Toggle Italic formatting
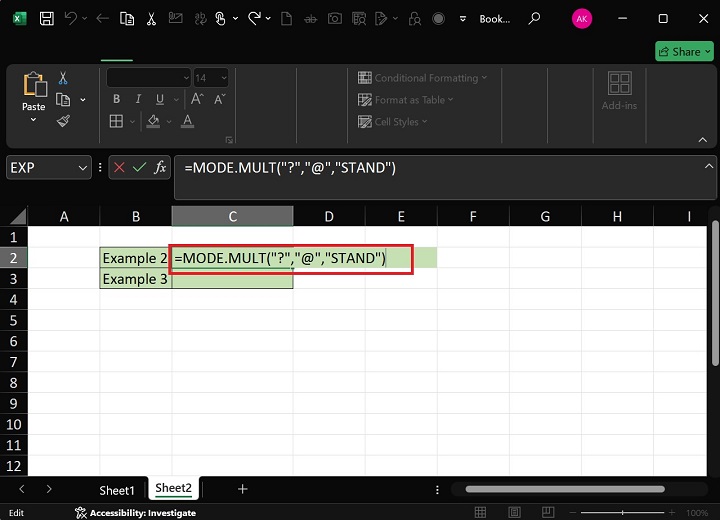 tap(138, 99)
